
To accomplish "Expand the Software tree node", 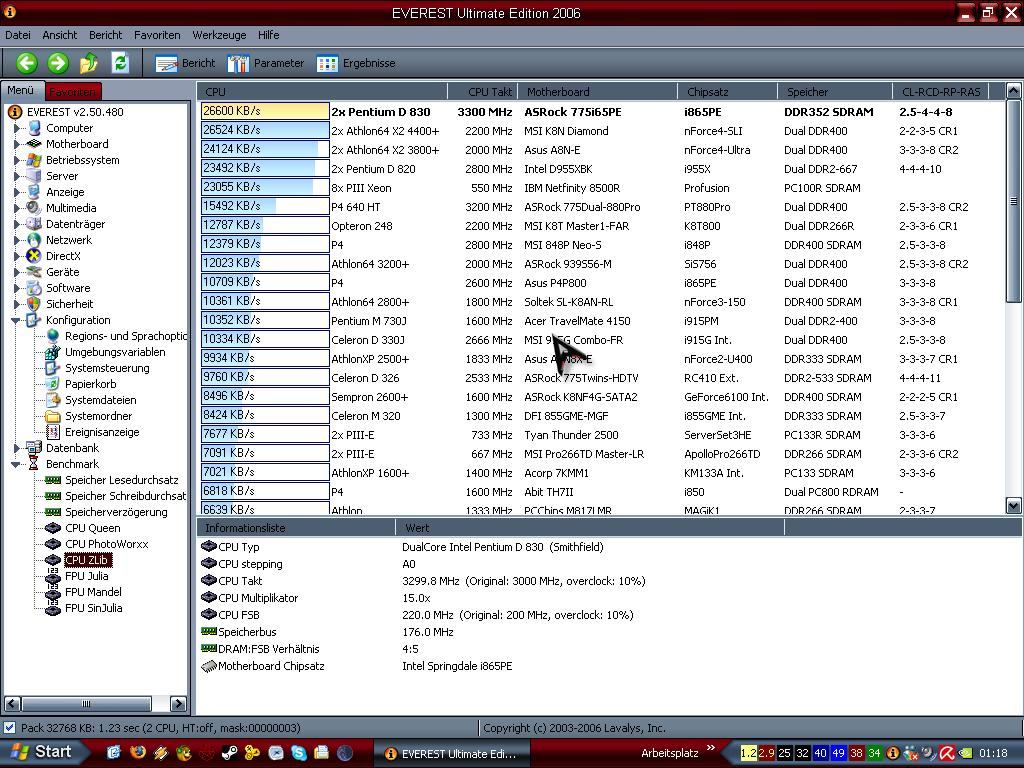I will click(17, 288).
